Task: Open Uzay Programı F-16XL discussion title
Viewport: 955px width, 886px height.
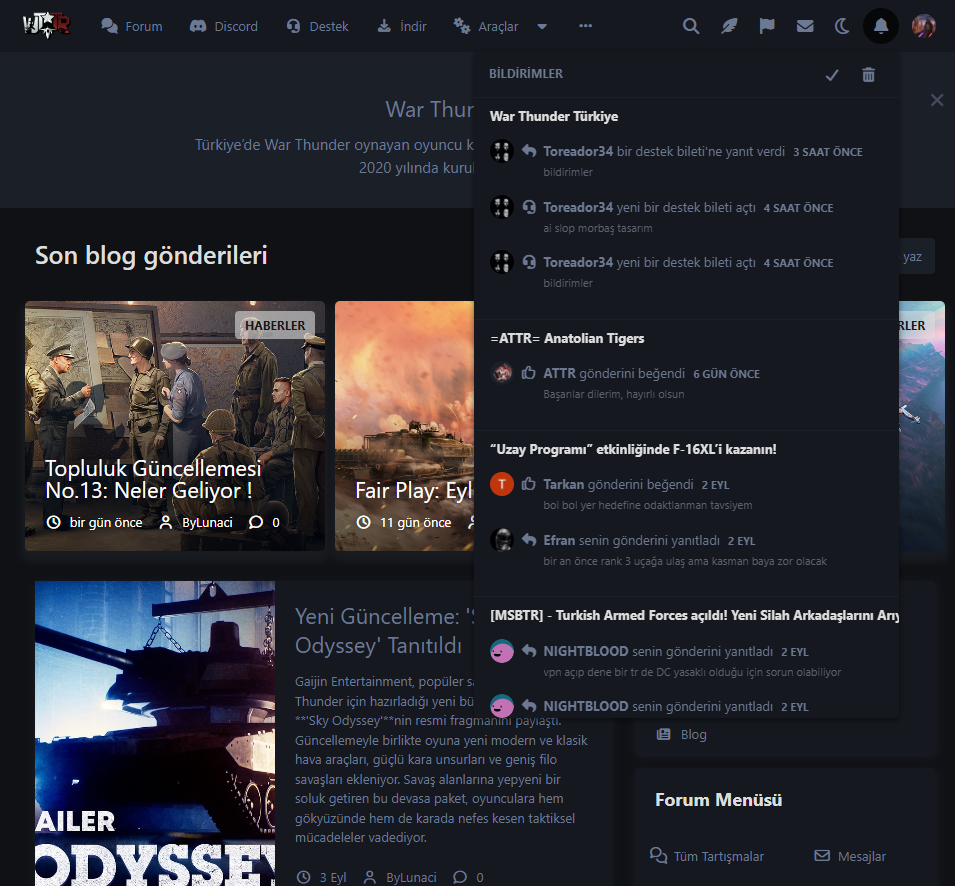Action: pos(633,449)
